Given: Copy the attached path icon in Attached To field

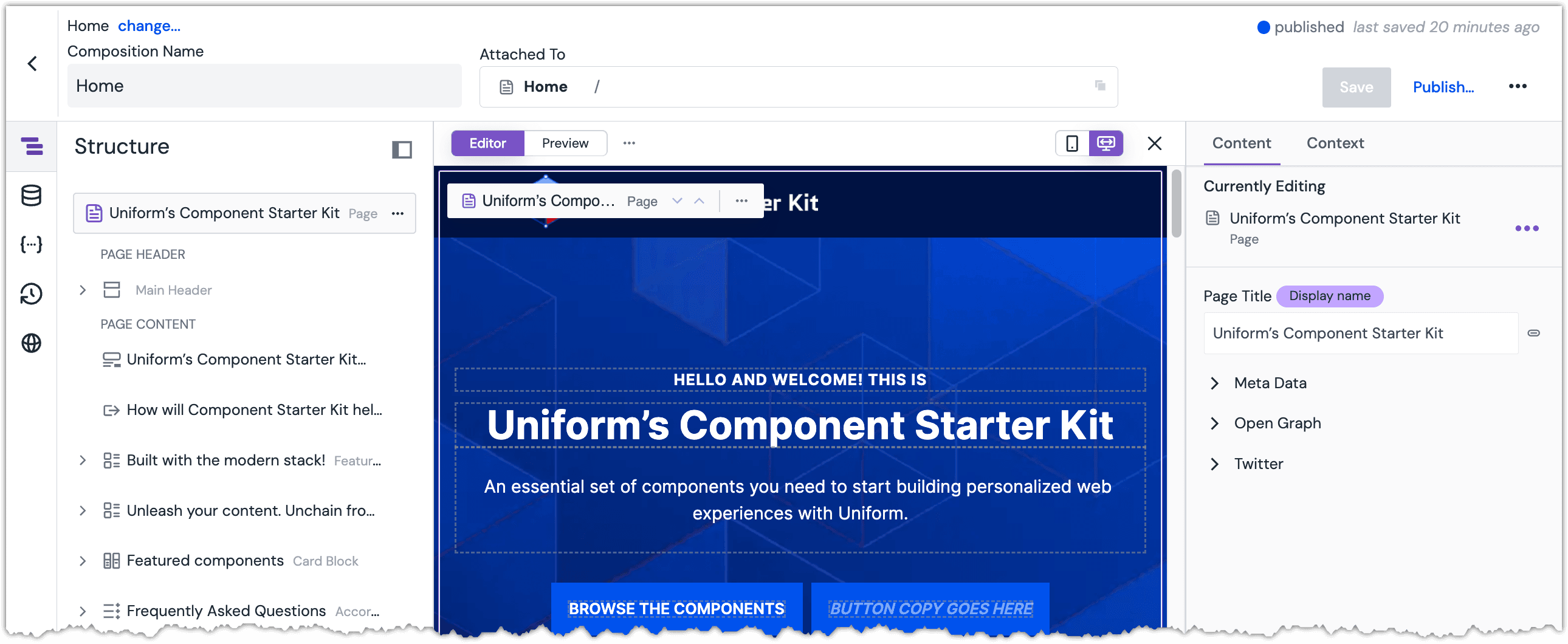Looking at the screenshot, I should pos(1100,86).
